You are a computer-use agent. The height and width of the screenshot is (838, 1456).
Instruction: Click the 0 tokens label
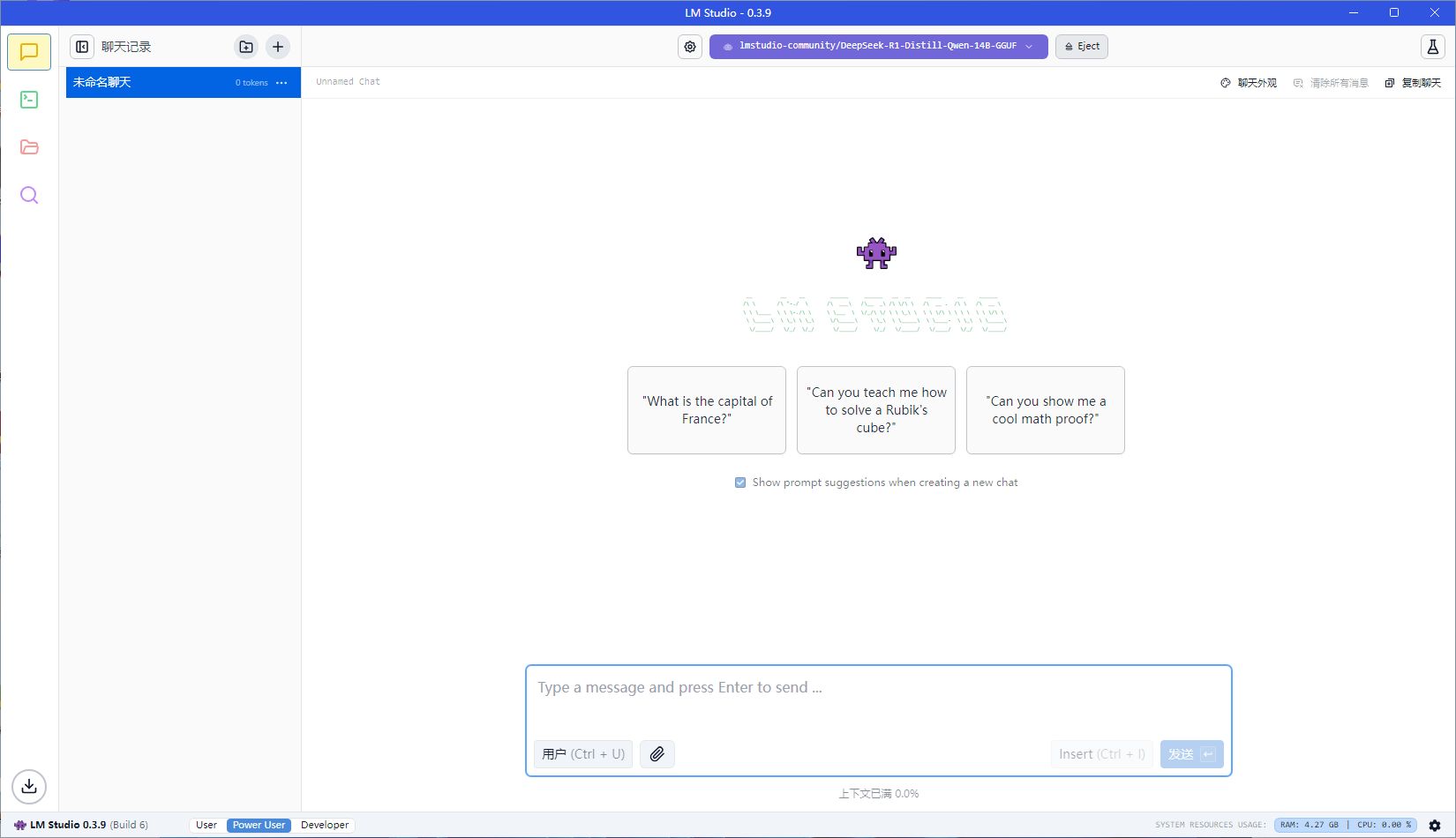(251, 83)
